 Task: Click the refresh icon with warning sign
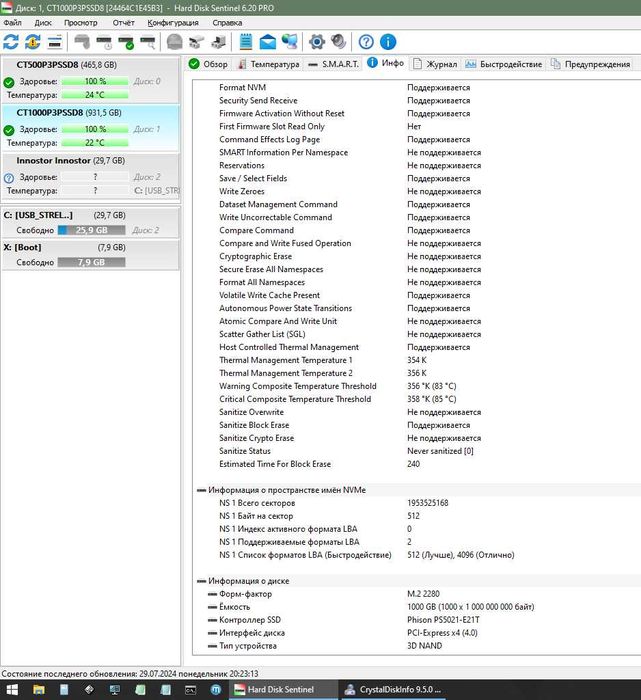(33, 42)
